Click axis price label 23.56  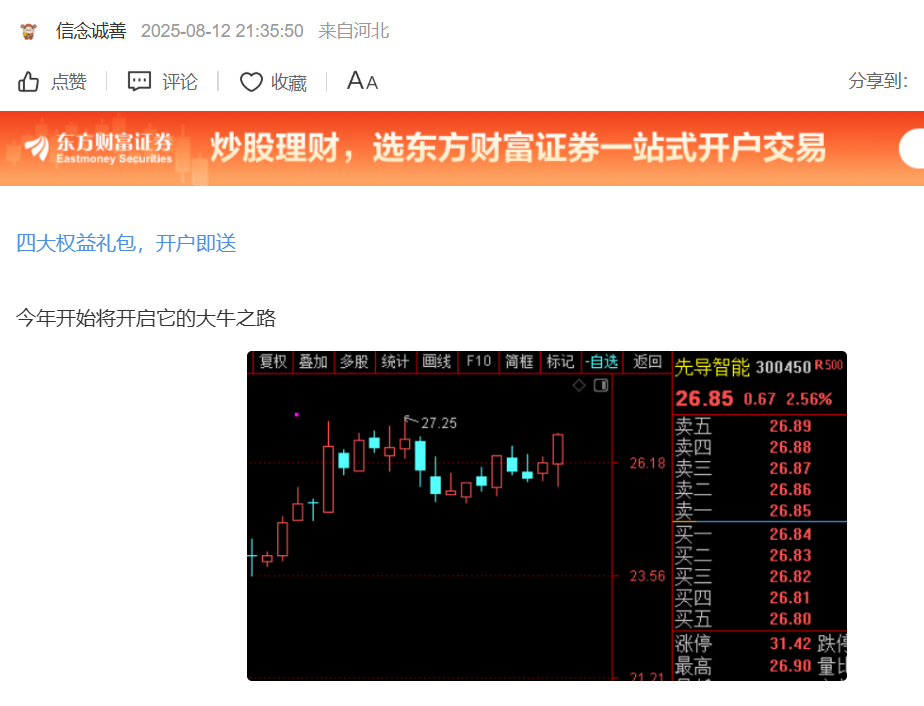click(x=647, y=576)
